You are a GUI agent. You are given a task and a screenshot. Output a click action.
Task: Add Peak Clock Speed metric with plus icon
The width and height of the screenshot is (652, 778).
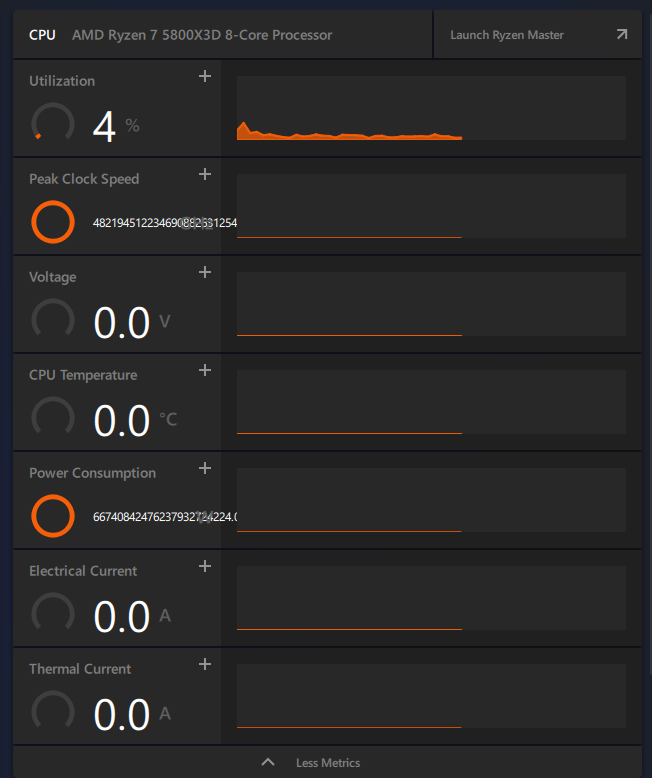point(205,174)
